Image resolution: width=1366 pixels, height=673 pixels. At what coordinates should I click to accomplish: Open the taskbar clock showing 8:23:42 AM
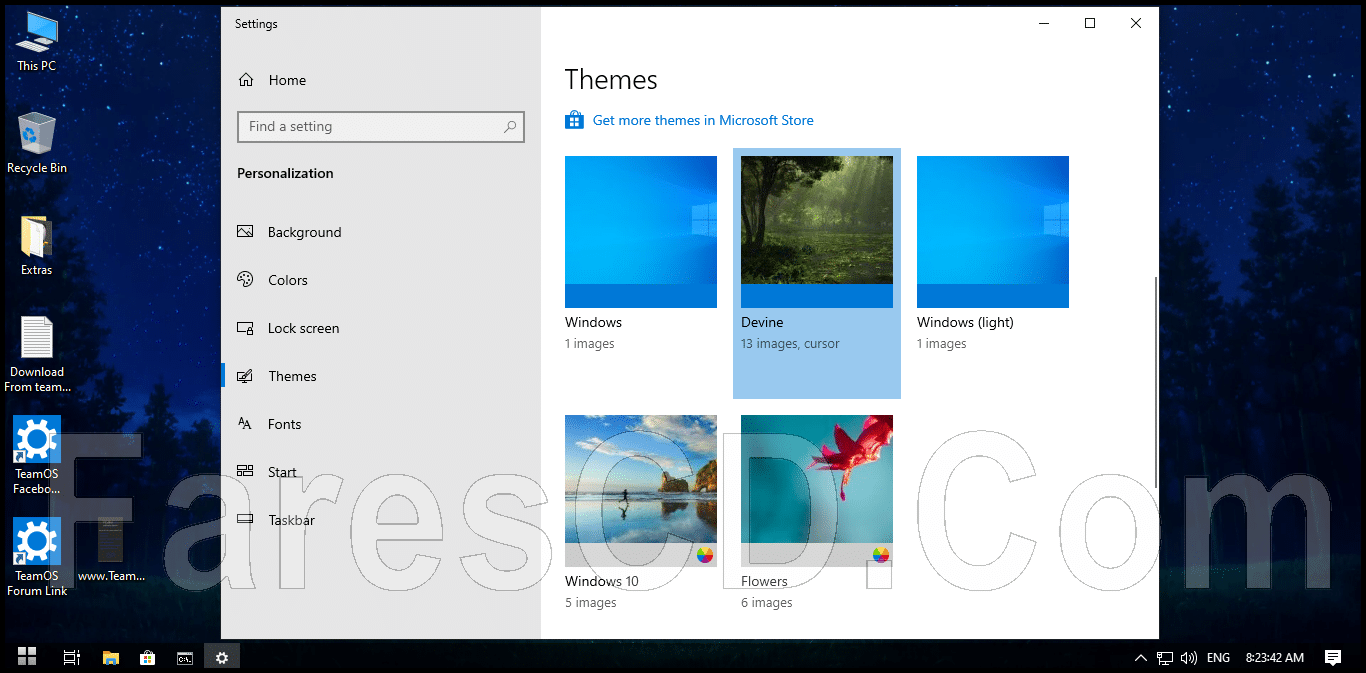point(1275,658)
